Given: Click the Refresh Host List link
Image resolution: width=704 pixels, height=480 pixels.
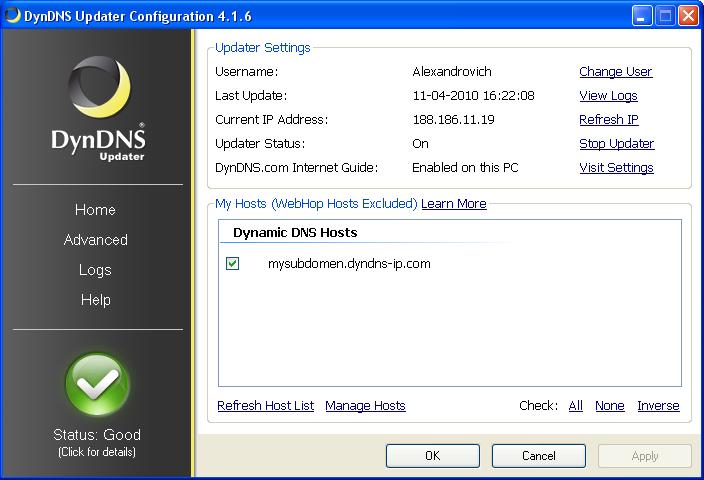Looking at the screenshot, I should tap(265, 406).
